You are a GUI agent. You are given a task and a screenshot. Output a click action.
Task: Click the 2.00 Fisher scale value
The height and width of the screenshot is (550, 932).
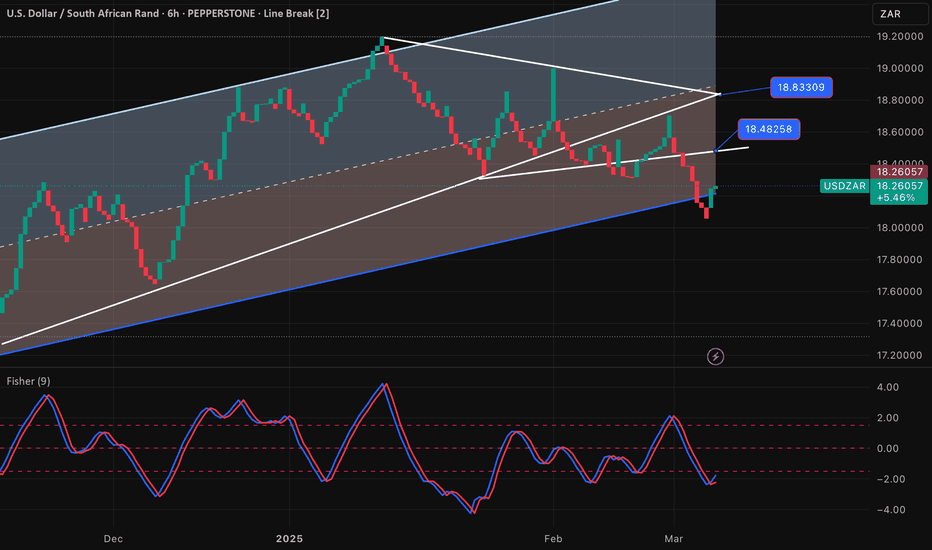click(888, 418)
